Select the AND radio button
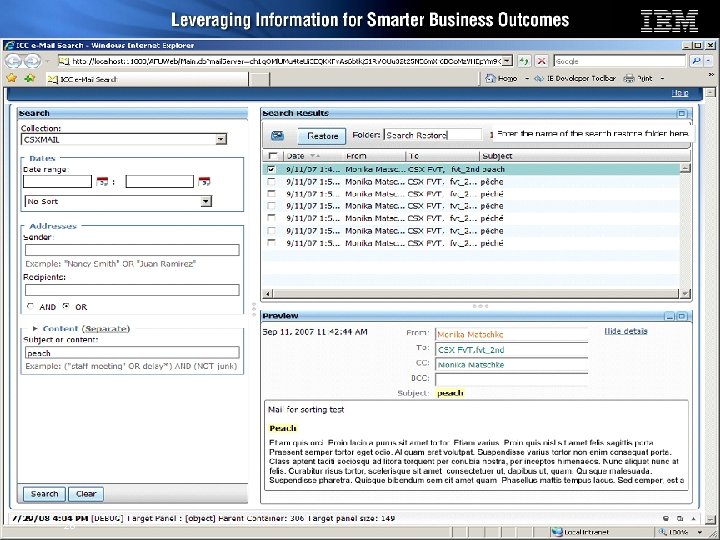Viewport: 720px width, 540px height. click(x=31, y=306)
